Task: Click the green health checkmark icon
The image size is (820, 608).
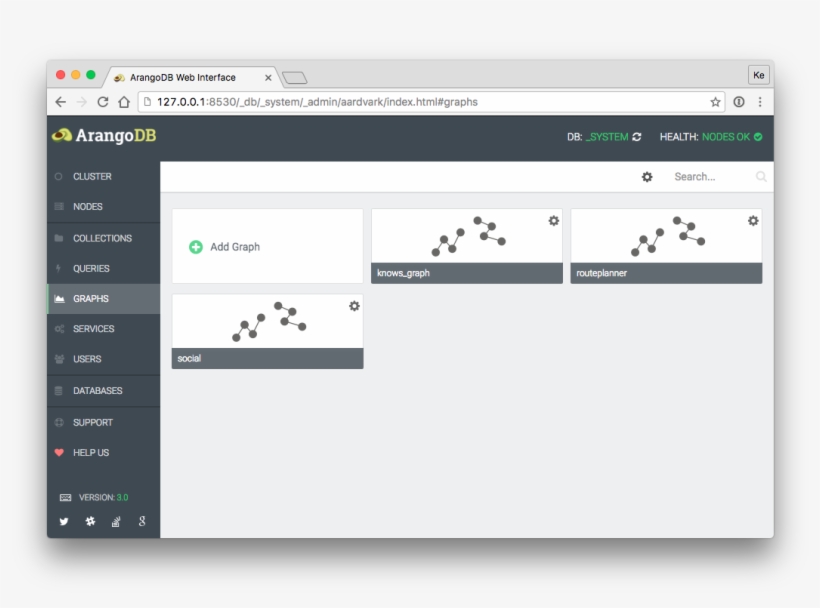Action: click(758, 137)
